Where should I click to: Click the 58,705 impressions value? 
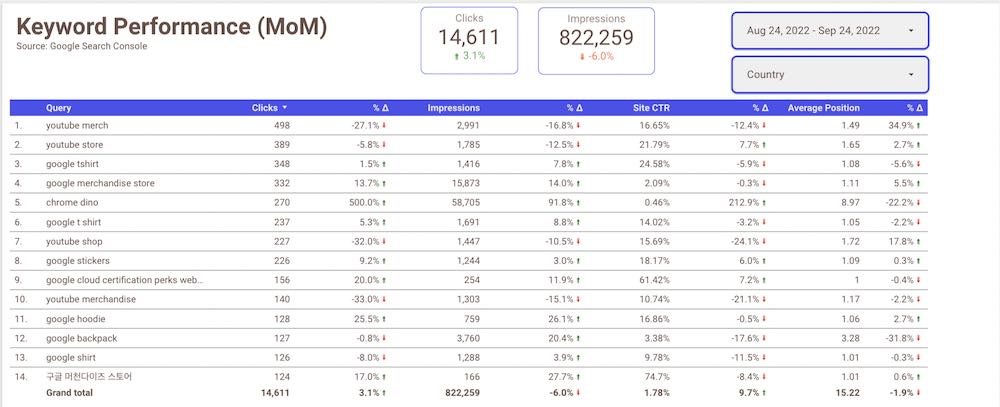coord(465,202)
